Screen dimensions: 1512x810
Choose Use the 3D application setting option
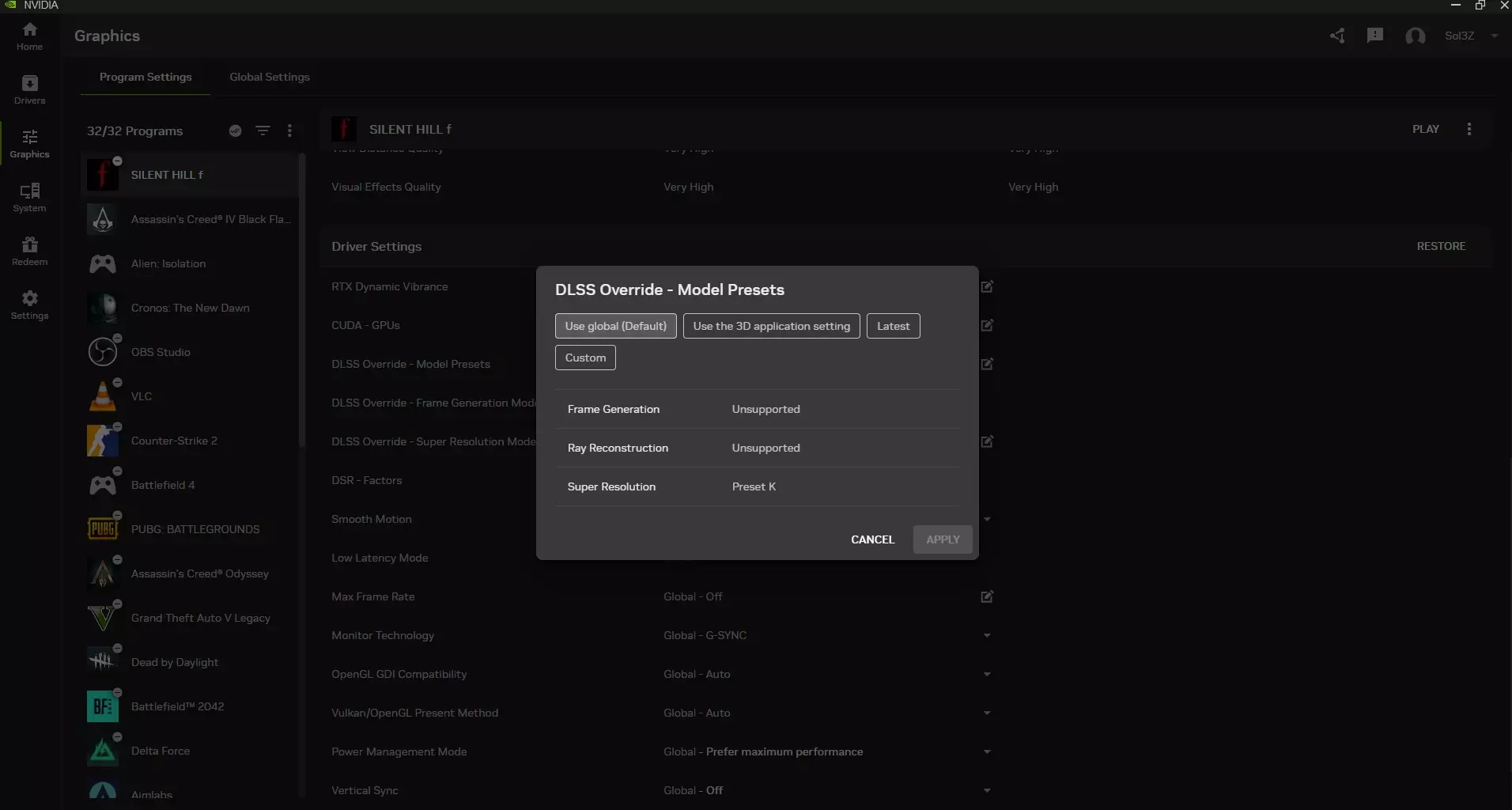(x=771, y=326)
